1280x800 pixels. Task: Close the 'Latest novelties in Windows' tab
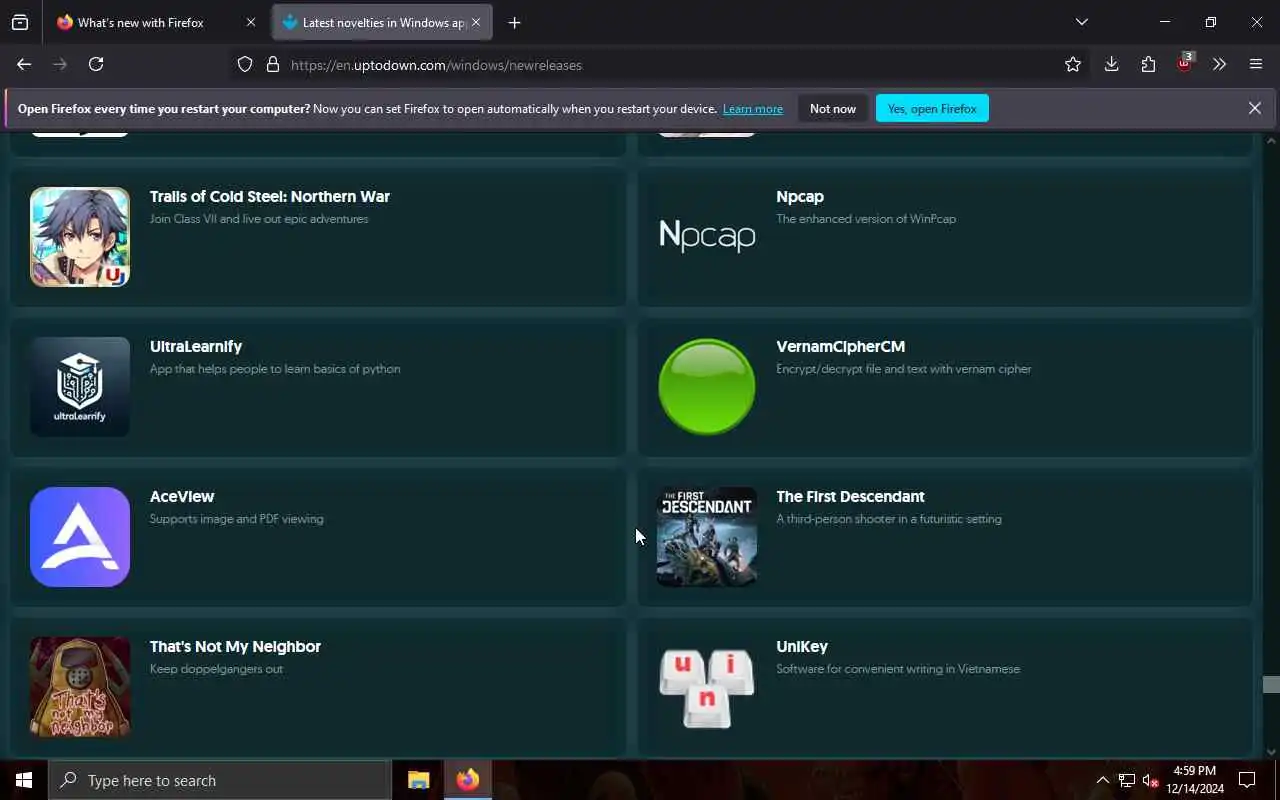point(476,22)
